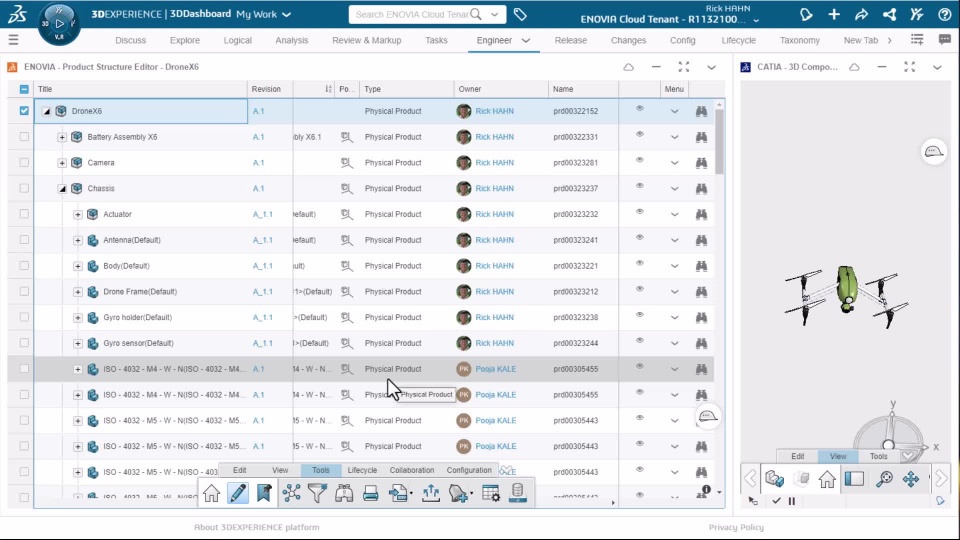The image size is (960, 540).
Task: Click the plus add icon in header
Action: coord(834,14)
